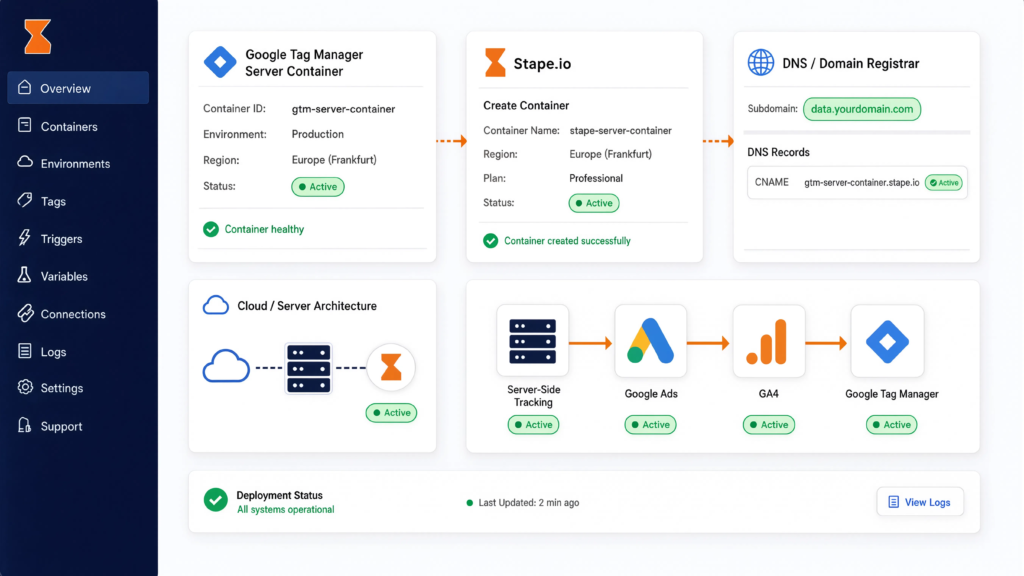Select the Server-Side Tracking server icon
The width and height of the screenshot is (1024, 576).
click(x=532, y=341)
